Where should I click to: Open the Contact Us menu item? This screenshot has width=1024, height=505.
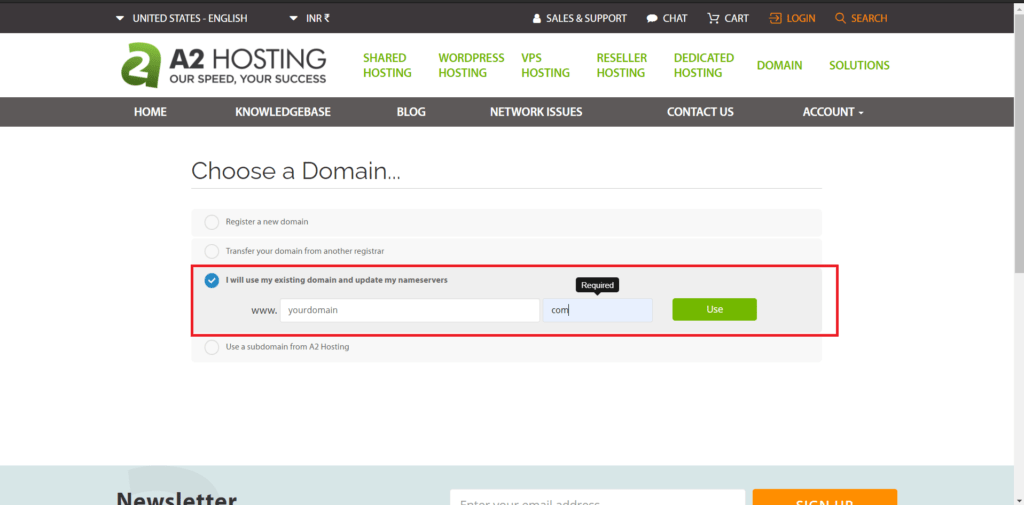(700, 112)
